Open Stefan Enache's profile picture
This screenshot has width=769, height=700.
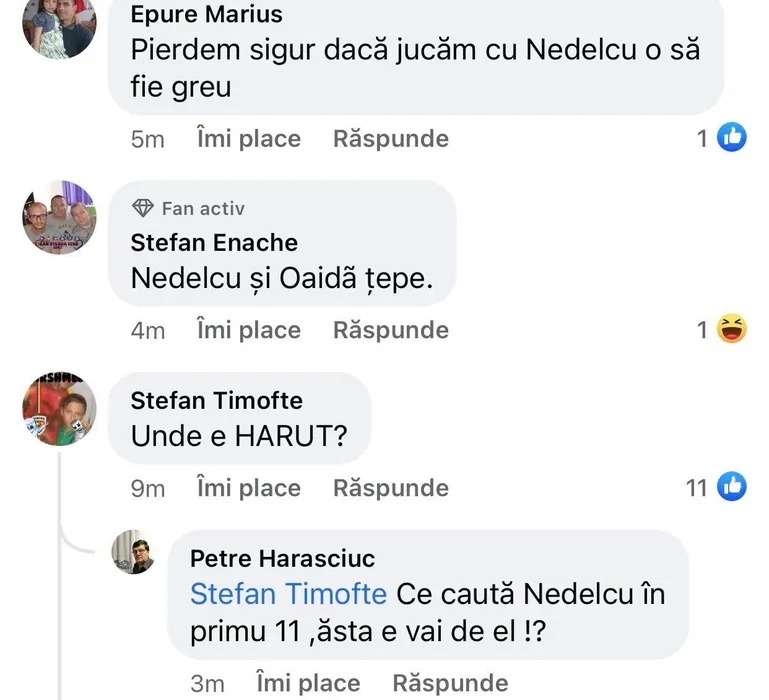(x=59, y=218)
